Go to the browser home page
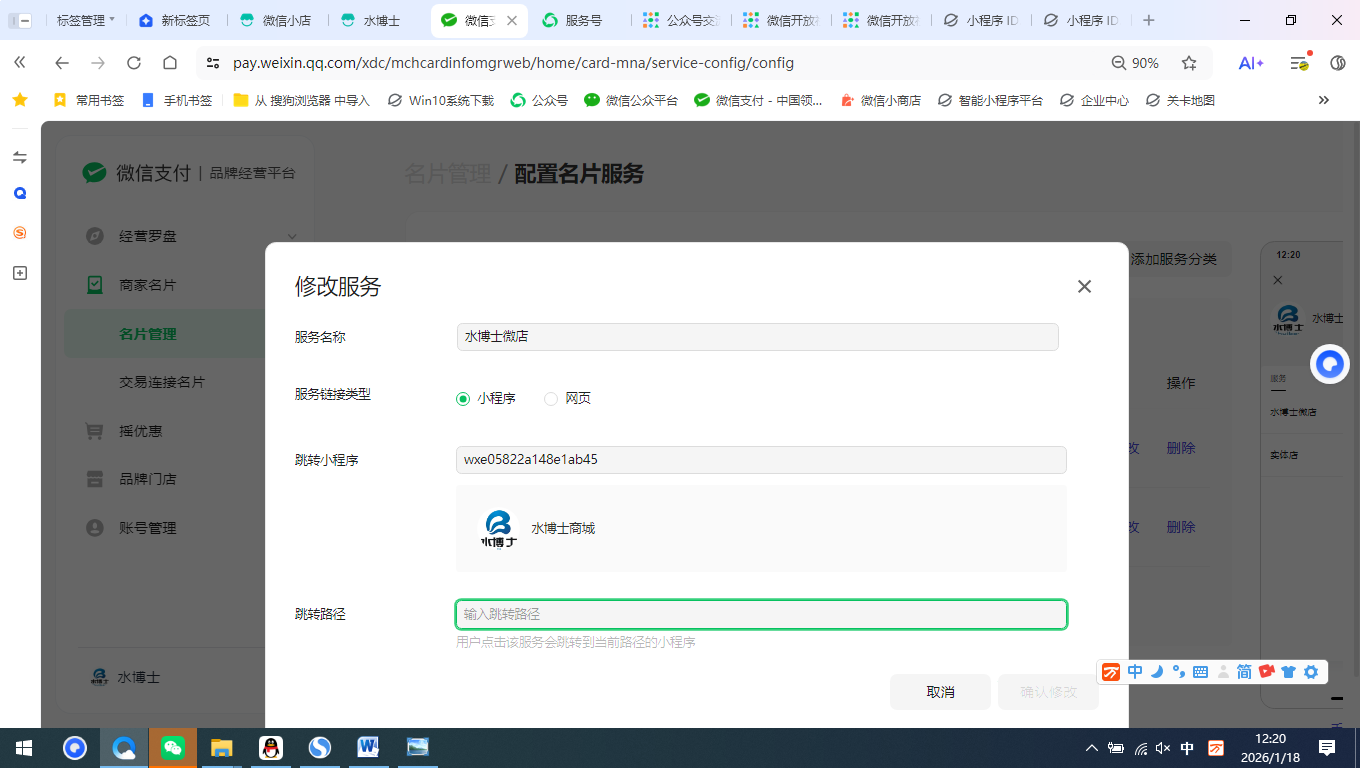Viewport: 1360px width, 768px height. [x=170, y=63]
